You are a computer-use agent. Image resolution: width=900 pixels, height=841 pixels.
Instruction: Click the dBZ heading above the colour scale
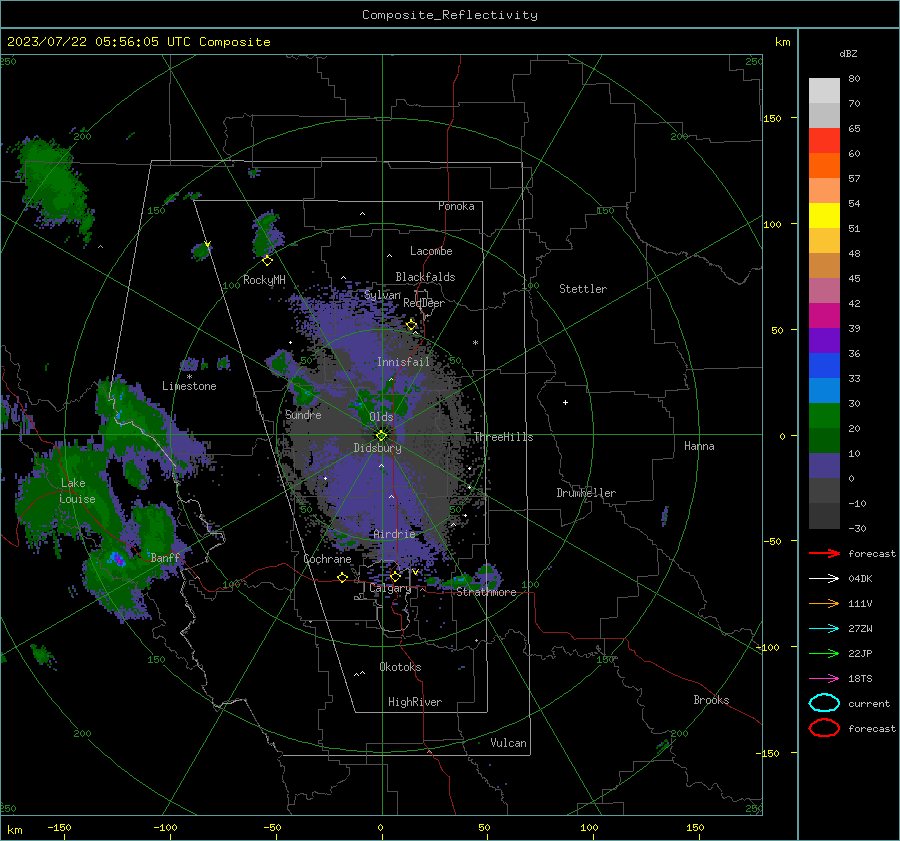(848, 53)
